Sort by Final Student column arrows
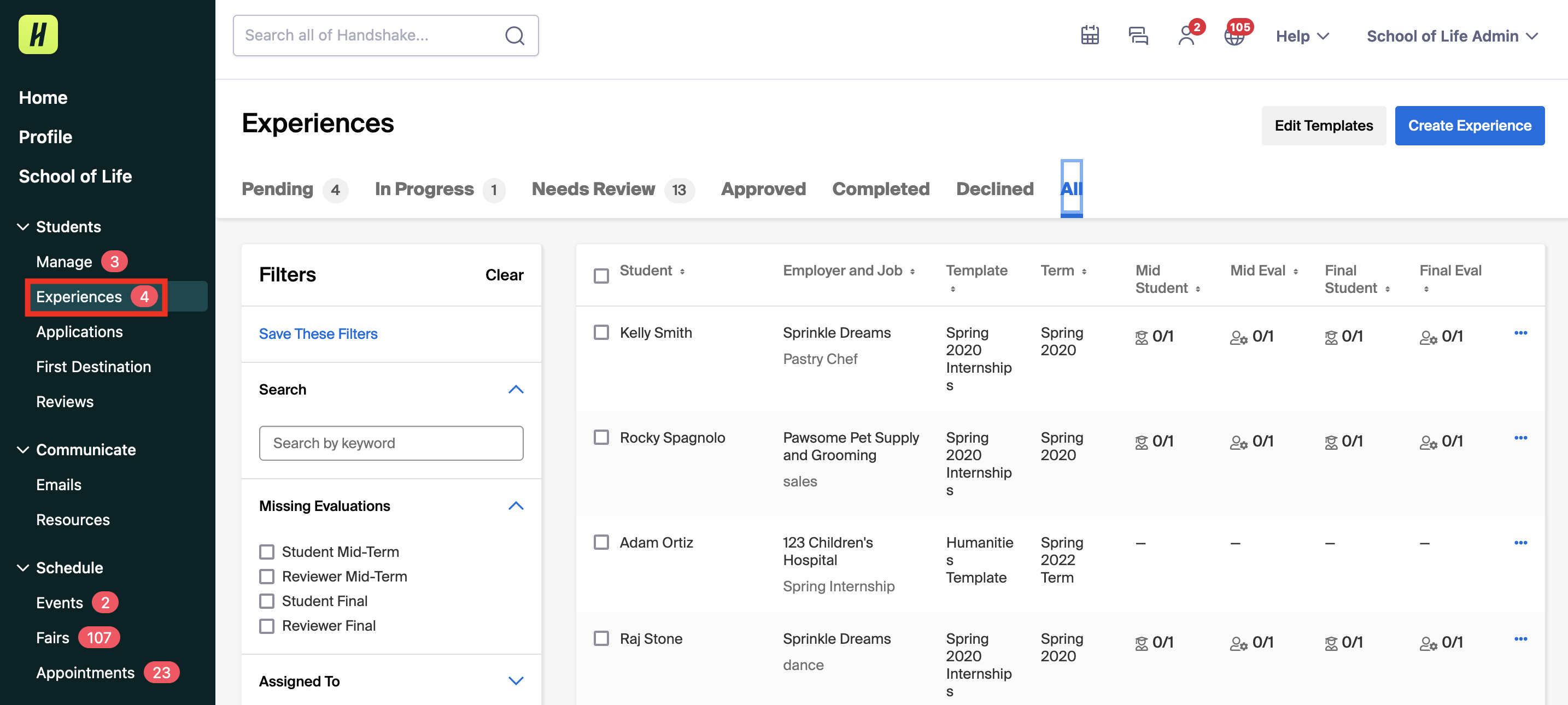Viewport: 1568px width, 705px height. 1386,289
